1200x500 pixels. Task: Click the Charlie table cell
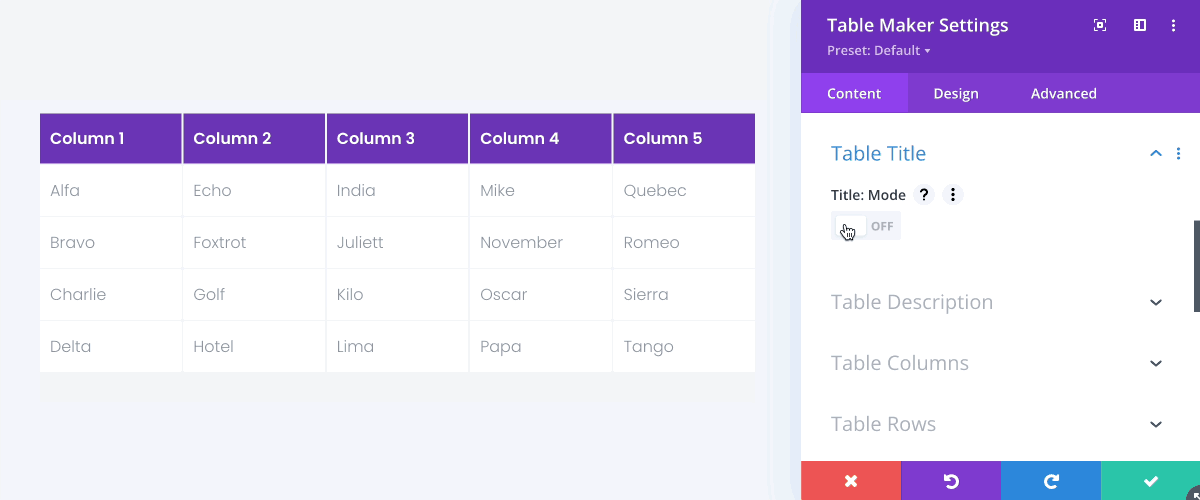[111, 295]
